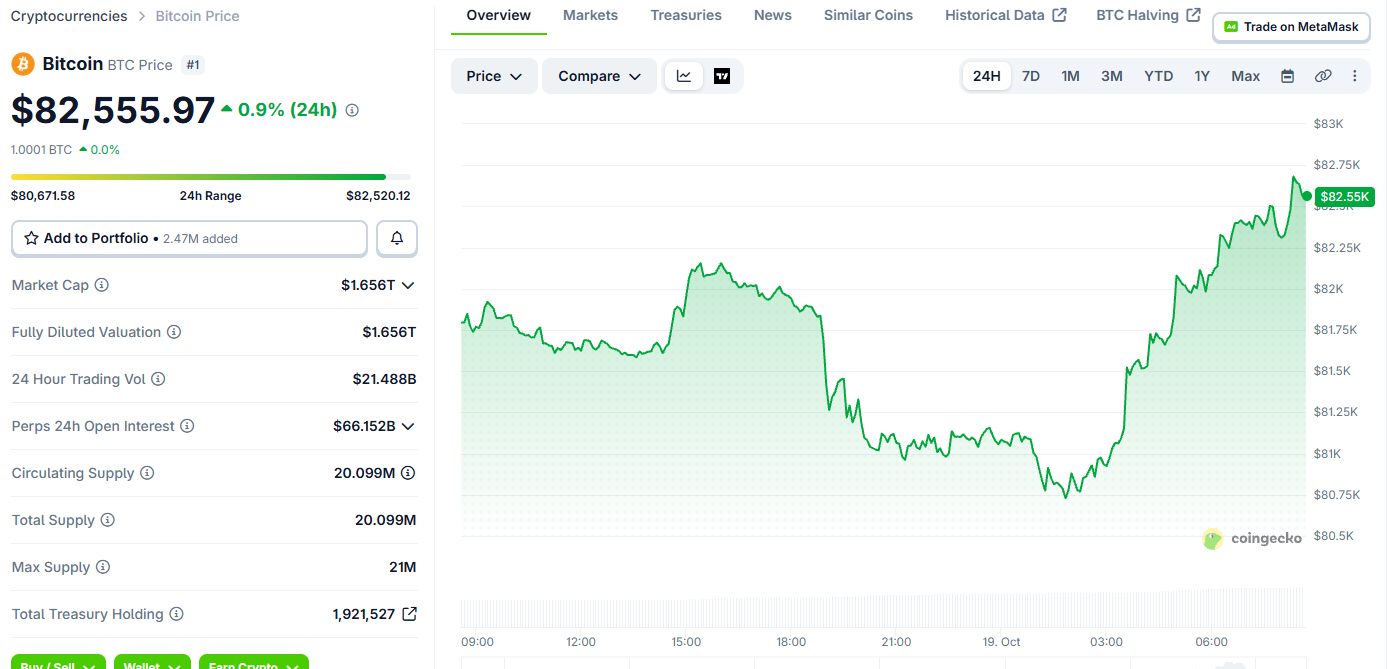1387x669 pixels.
Task: Click Market Cap info icon
Action: click(101, 285)
